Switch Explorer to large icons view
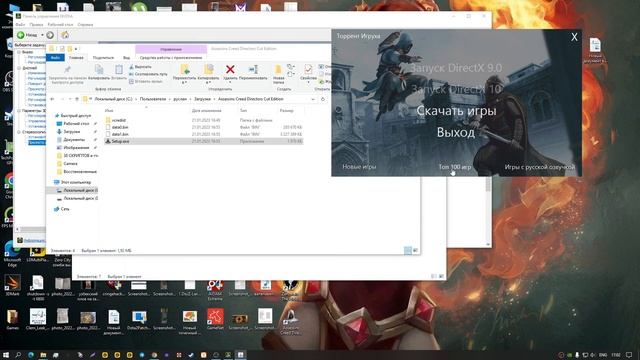Screen dimensions: 640x360 tap(415, 250)
